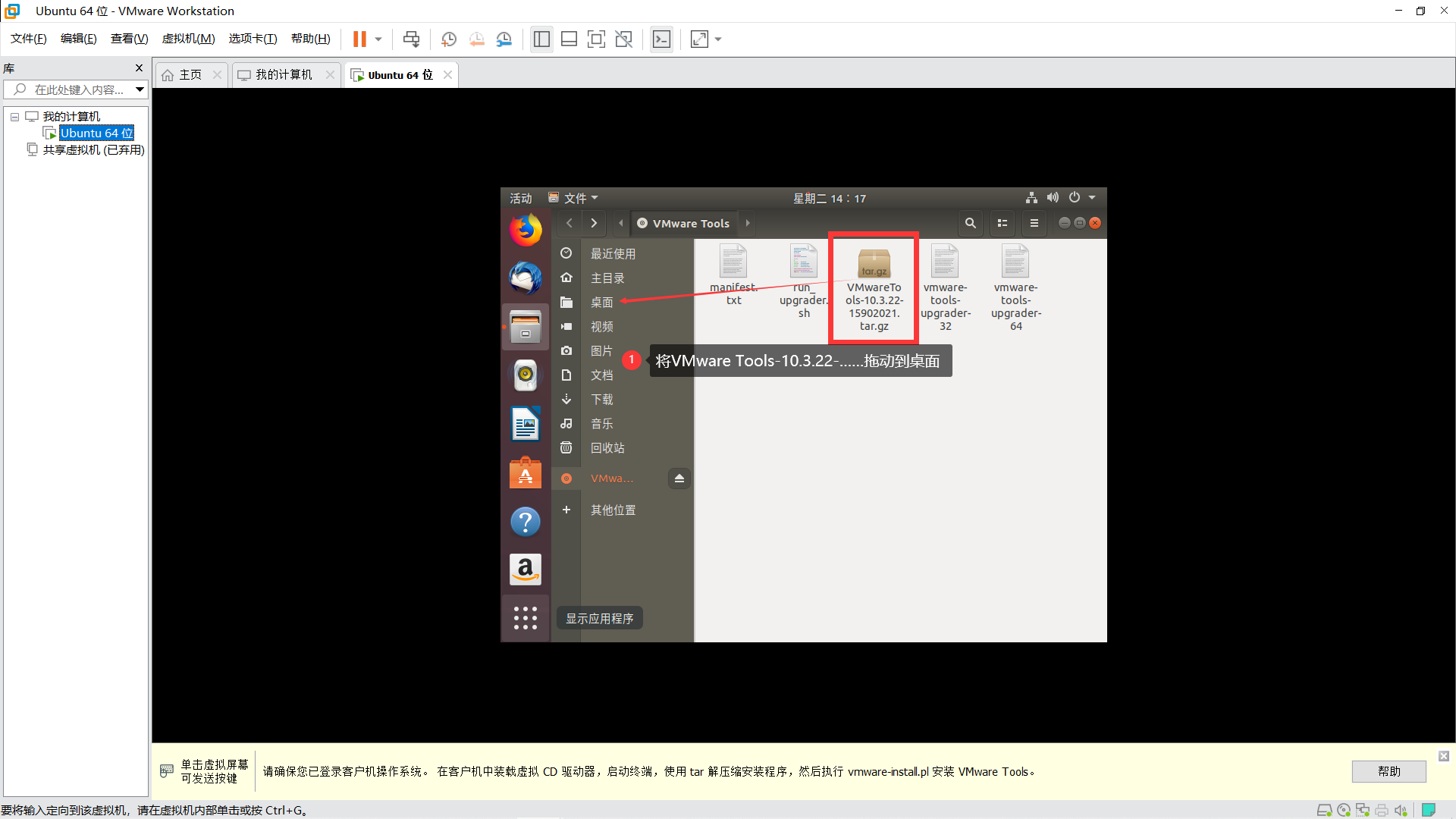Viewport: 1456px width, 819px height.
Task: Open the system volume control in top bar
Action: 1052,198
